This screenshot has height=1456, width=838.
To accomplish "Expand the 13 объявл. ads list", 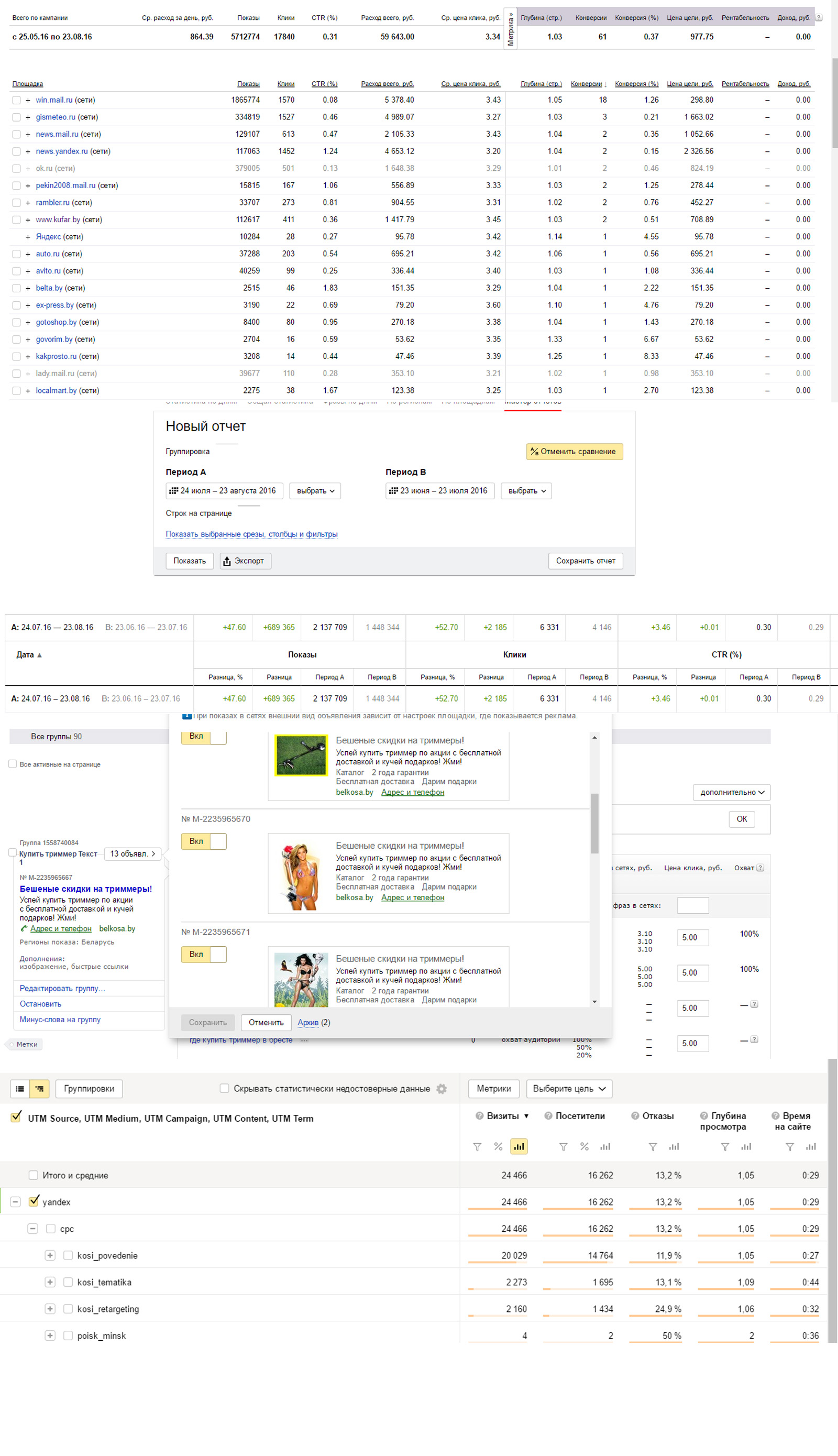I will tap(133, 854).
